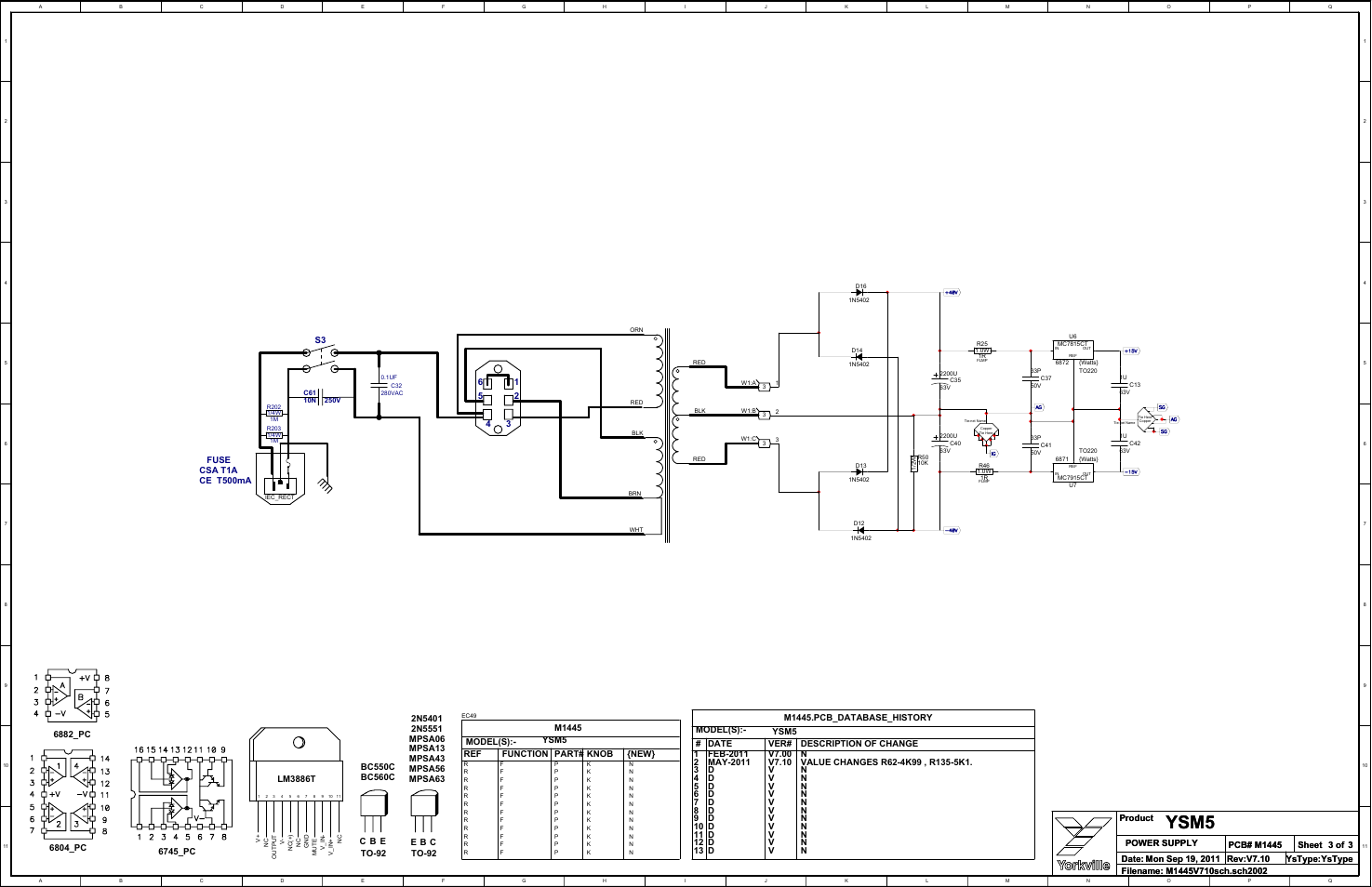Screen dimensions: 1372x887
Task: Select resistor R202 symbol
Action: (274, 413)
